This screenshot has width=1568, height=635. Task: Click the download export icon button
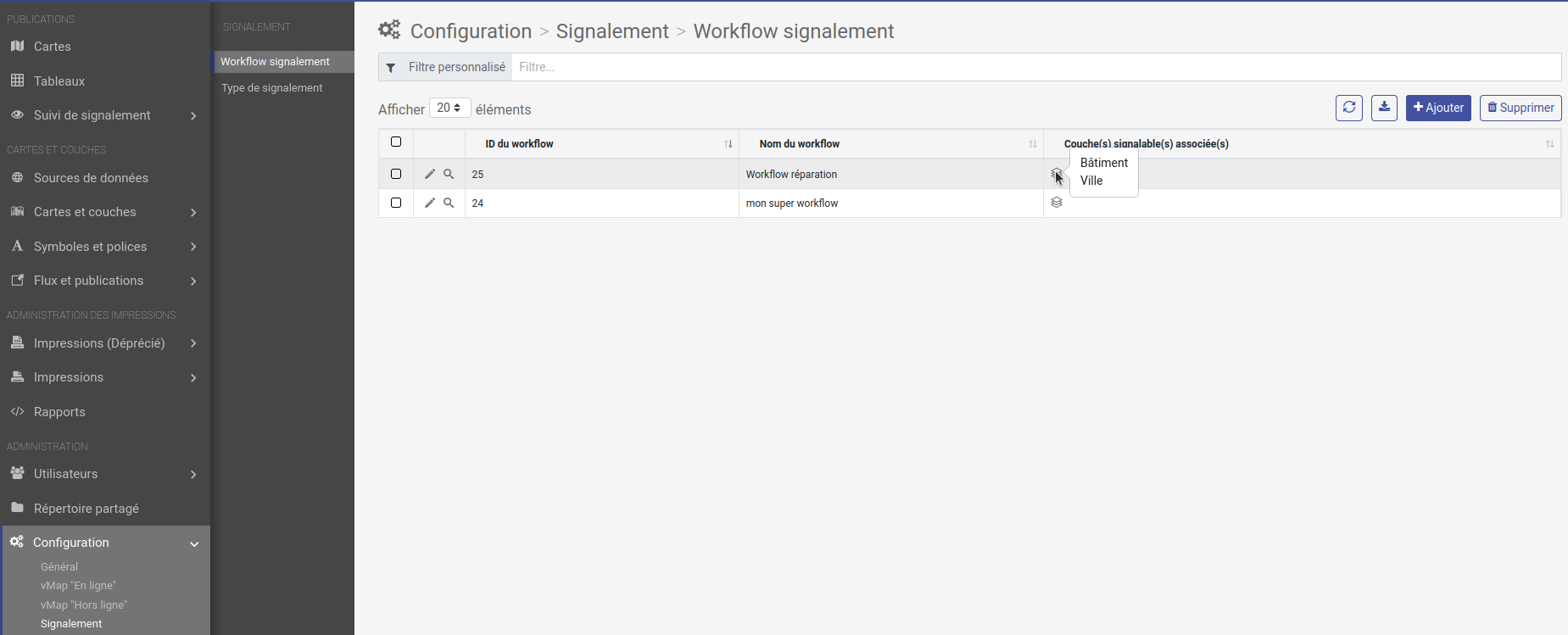pos(1384,108)
